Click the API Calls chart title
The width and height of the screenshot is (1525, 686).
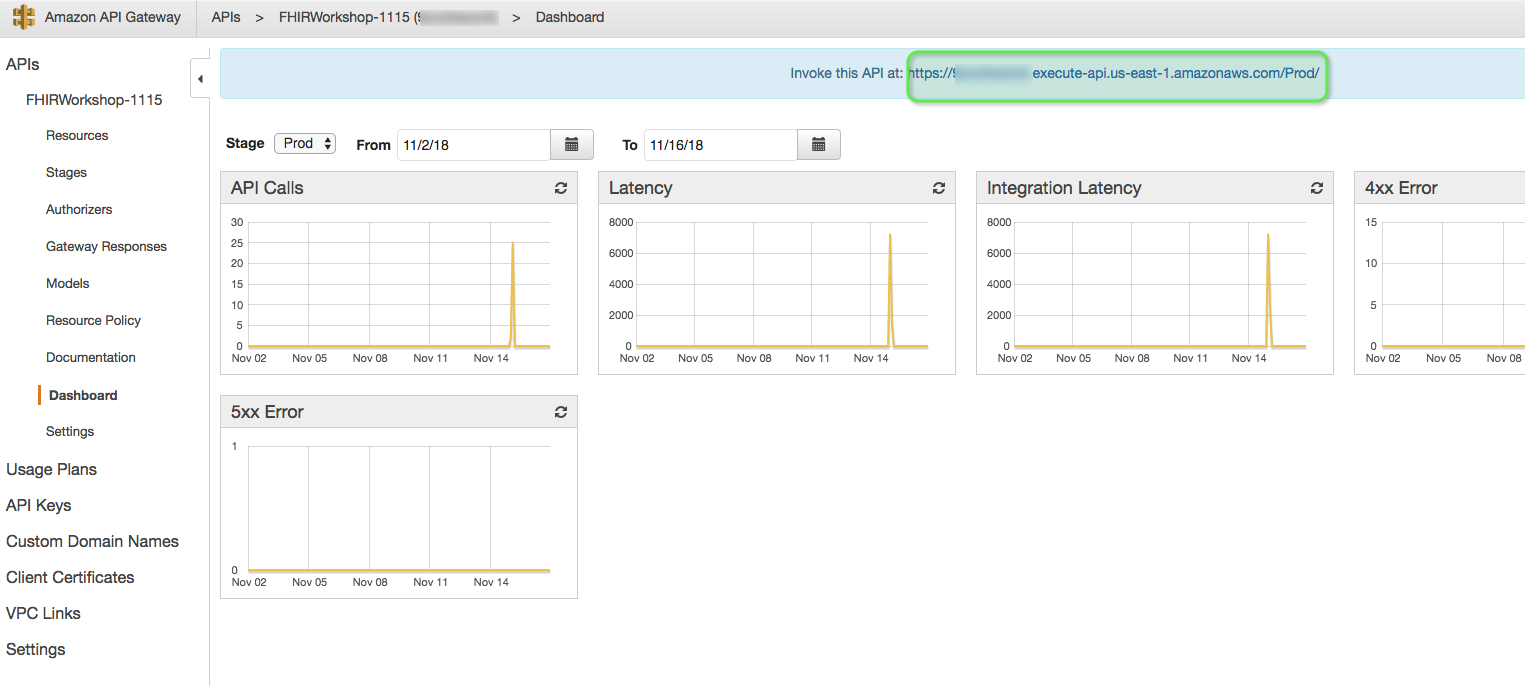267,188
